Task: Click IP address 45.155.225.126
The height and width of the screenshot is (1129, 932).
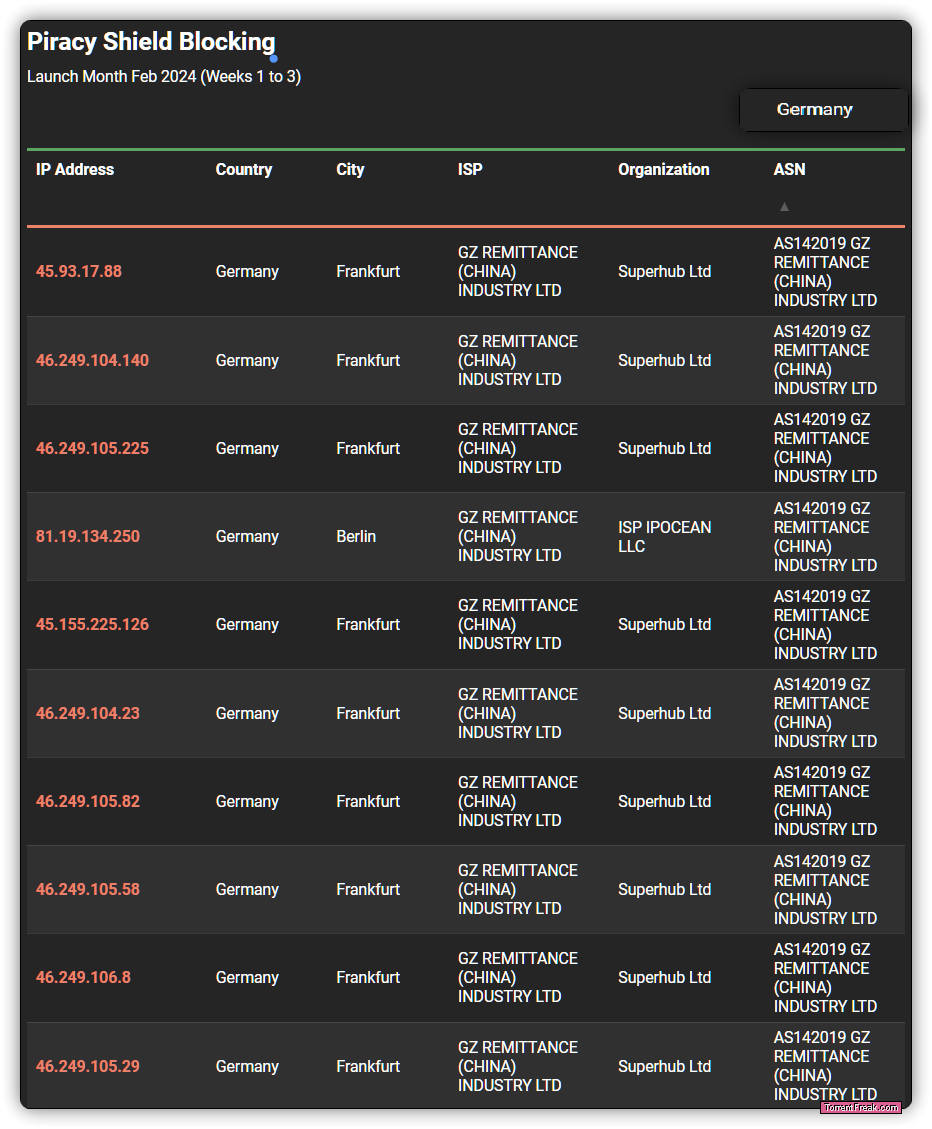Action: click(92, 624)
